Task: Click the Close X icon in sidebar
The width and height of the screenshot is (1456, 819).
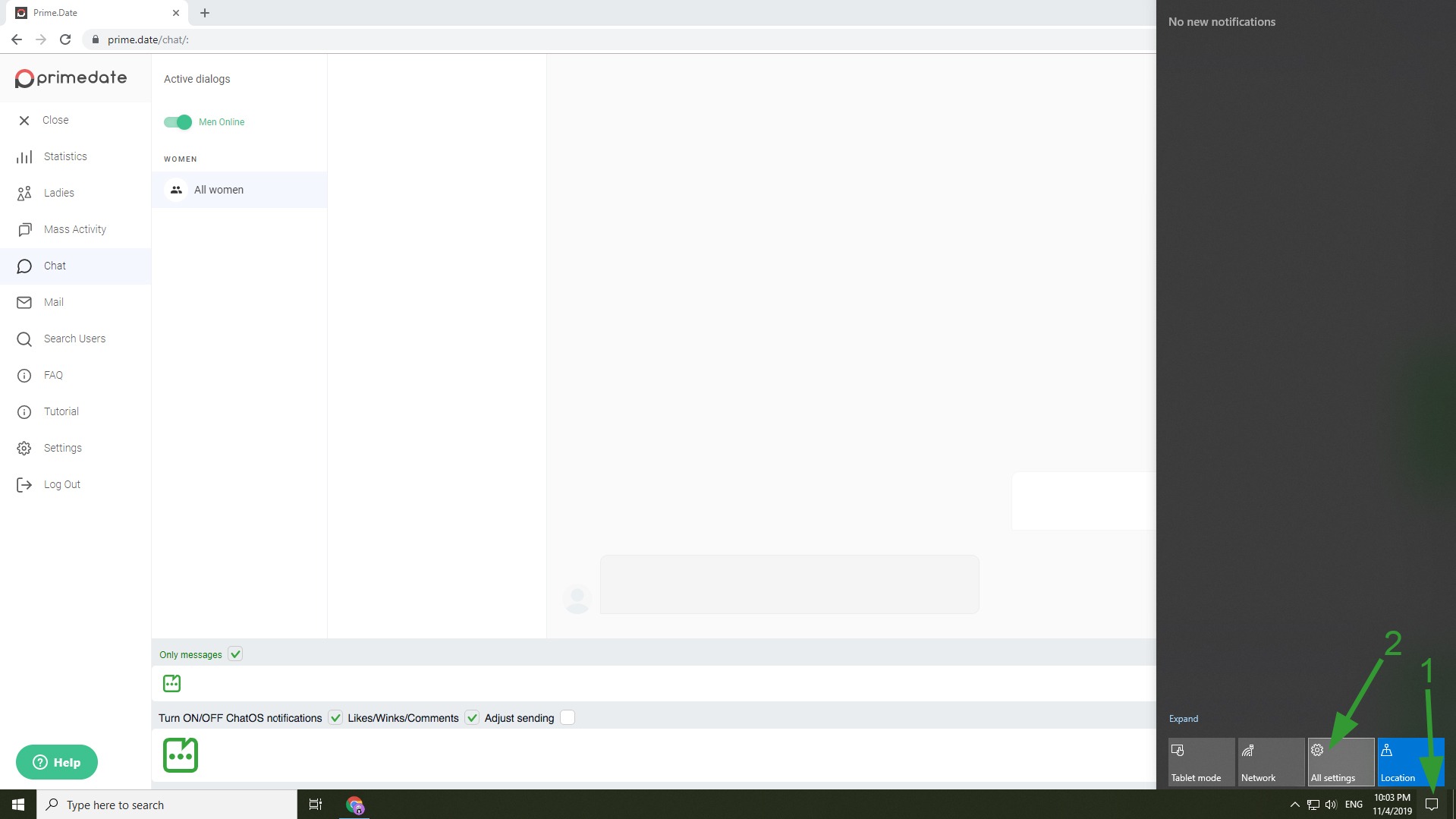Action: click(24, 121)
